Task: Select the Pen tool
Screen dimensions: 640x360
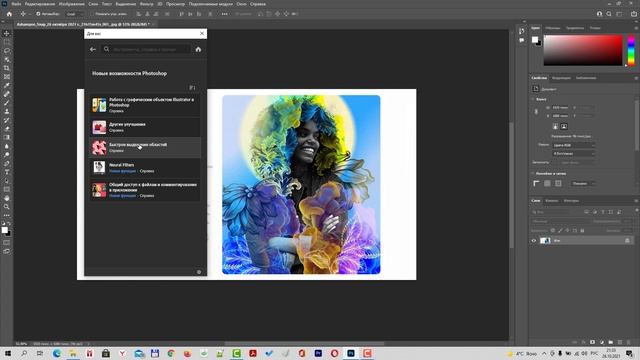Action: [x=7, y=163]
